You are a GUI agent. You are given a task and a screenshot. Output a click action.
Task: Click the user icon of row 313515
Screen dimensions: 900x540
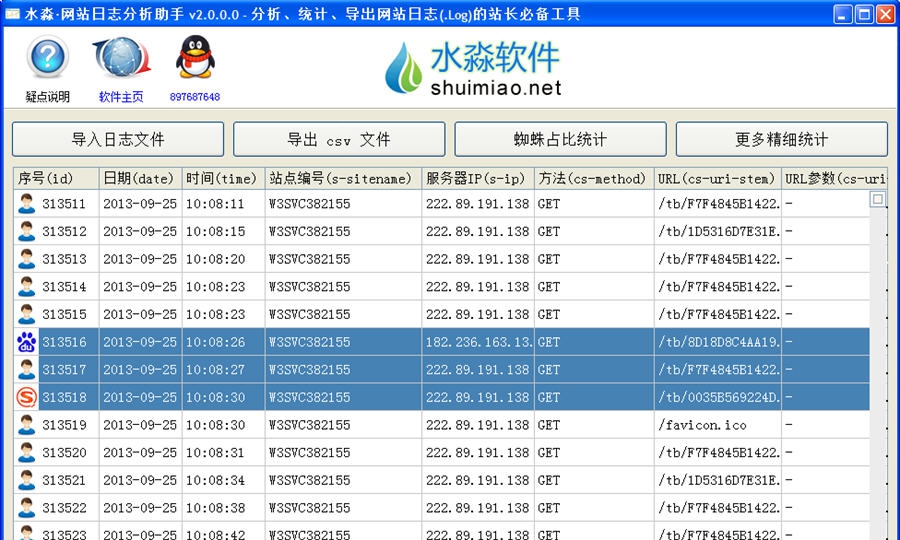26,314
